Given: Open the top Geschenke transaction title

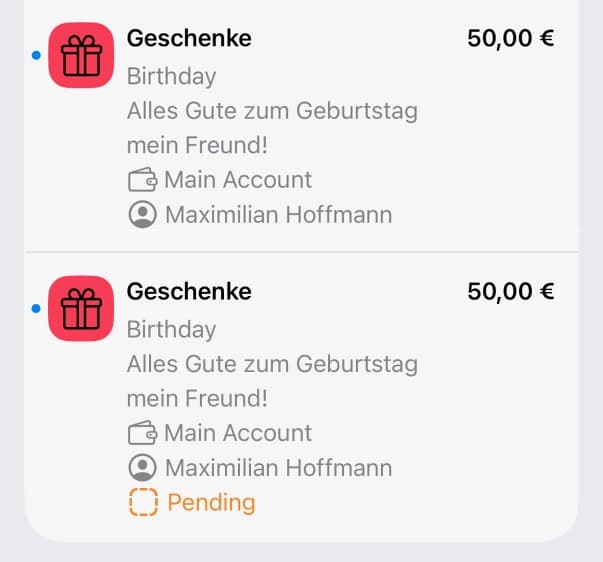Looking at the screenshot, I should click(189, 39).
